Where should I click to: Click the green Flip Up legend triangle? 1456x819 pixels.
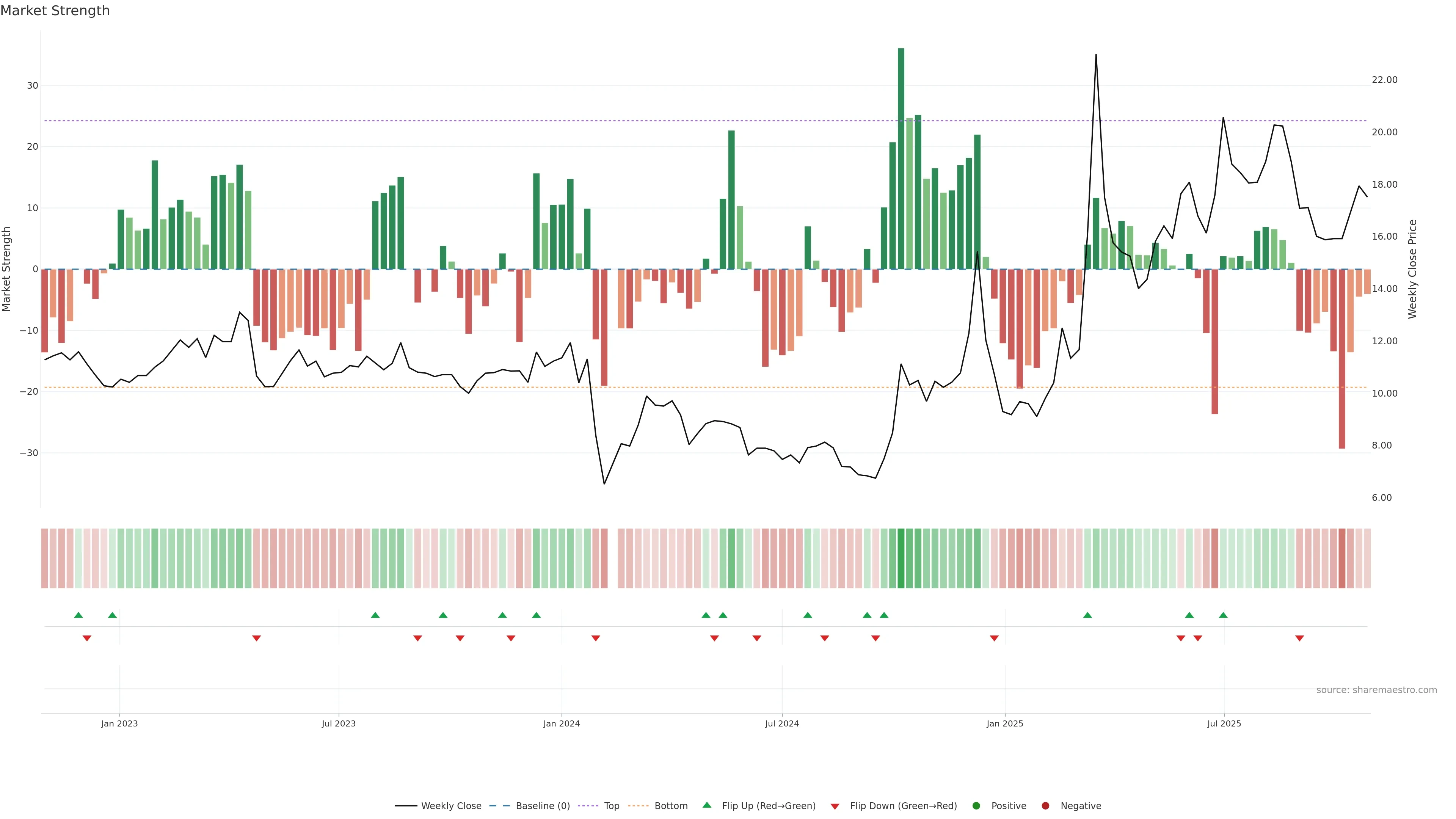(706, 805)
